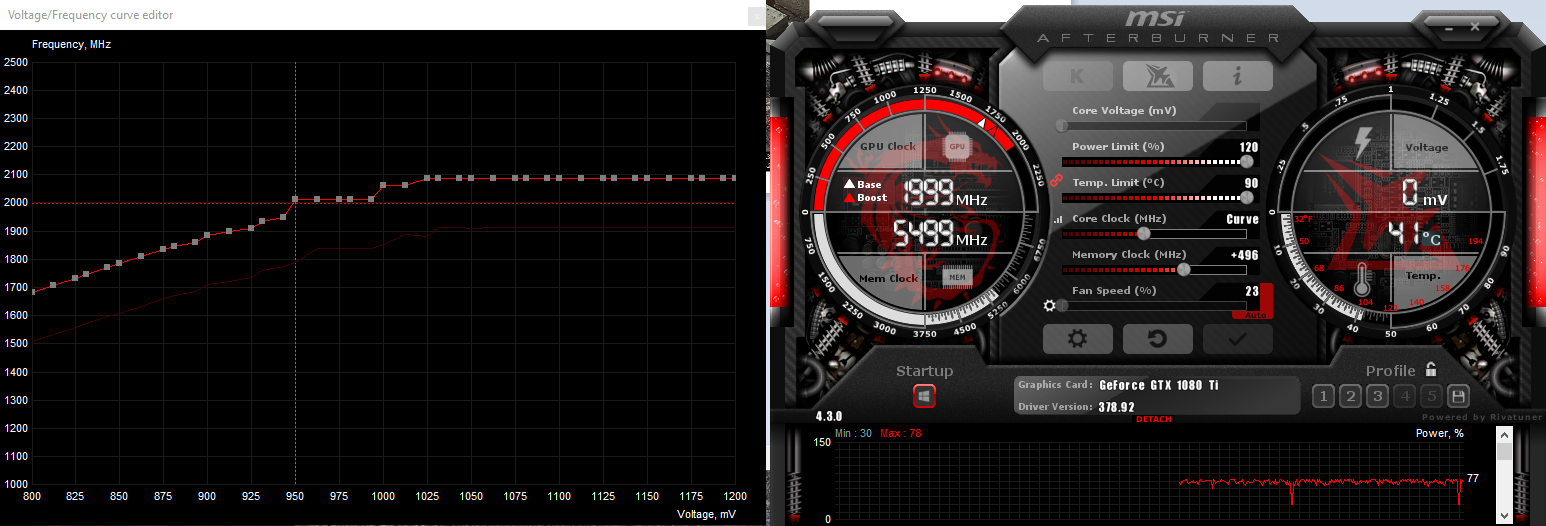Image resolution: width=1546 pixels, height=526 pixels.
Task: Click Fan Speed value 23
Action: coord(1251,291)
